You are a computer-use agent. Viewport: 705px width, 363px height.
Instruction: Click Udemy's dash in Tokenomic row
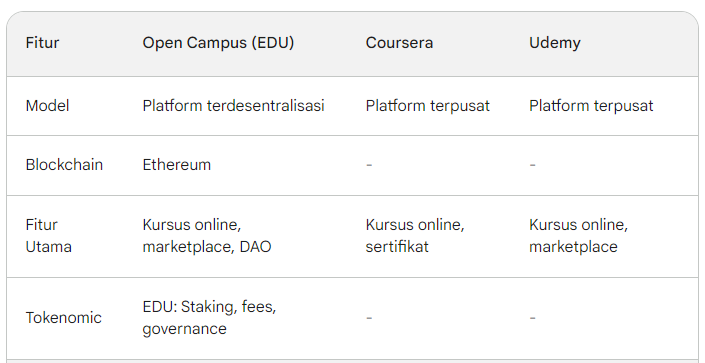pos(532,318)
